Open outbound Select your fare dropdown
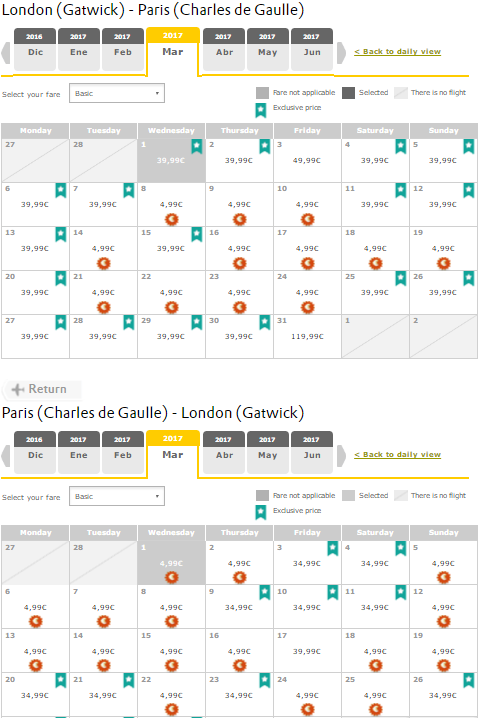The width and height of the screenshot is (479, 718). [x=117, y=93]
